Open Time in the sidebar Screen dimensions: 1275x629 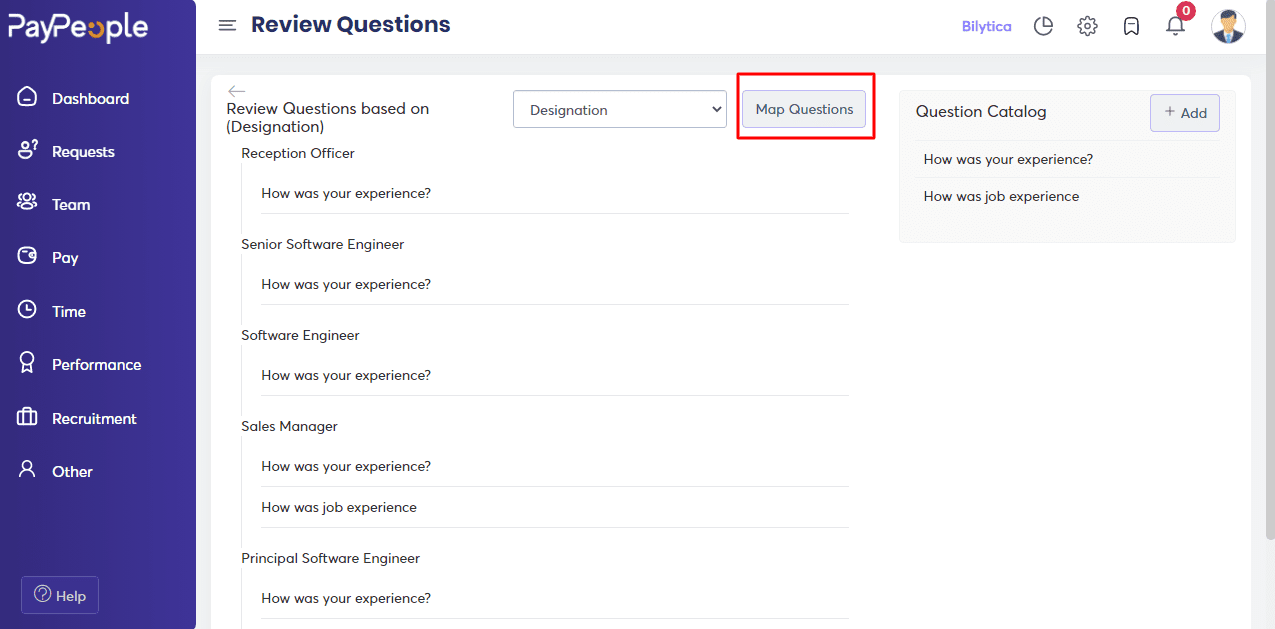click(x=69, y=311)
